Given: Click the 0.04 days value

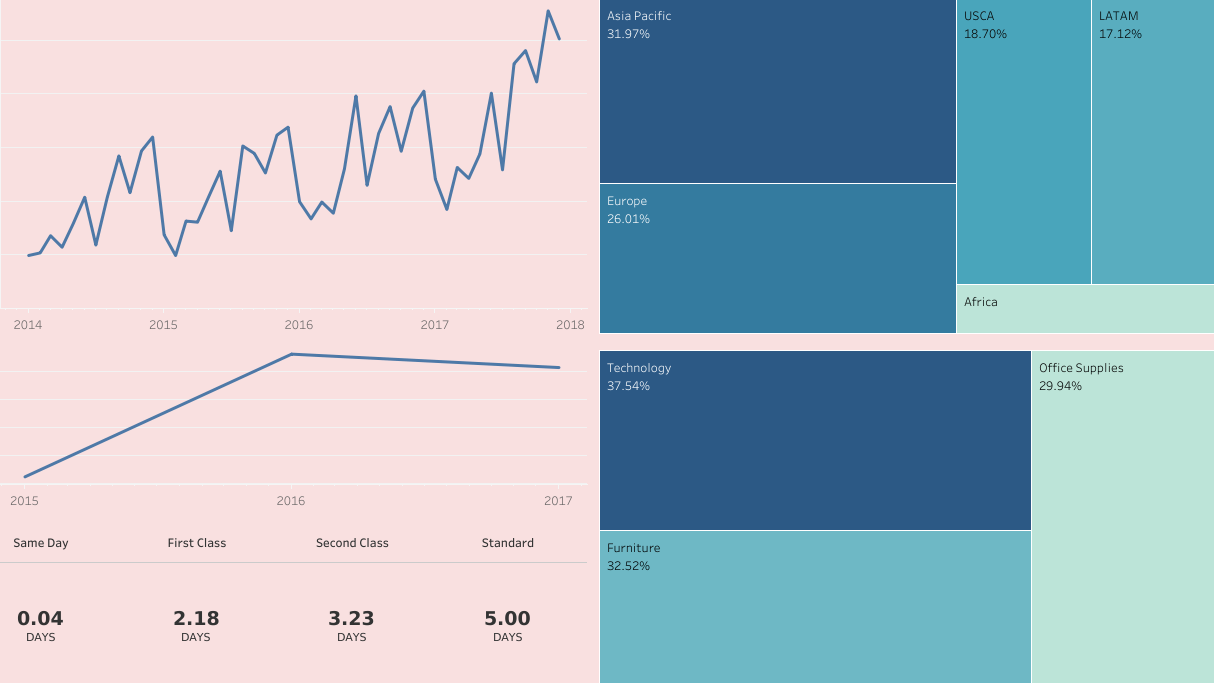Looking at the screenshot, I should pyautogui.click(x=41, y=619).
